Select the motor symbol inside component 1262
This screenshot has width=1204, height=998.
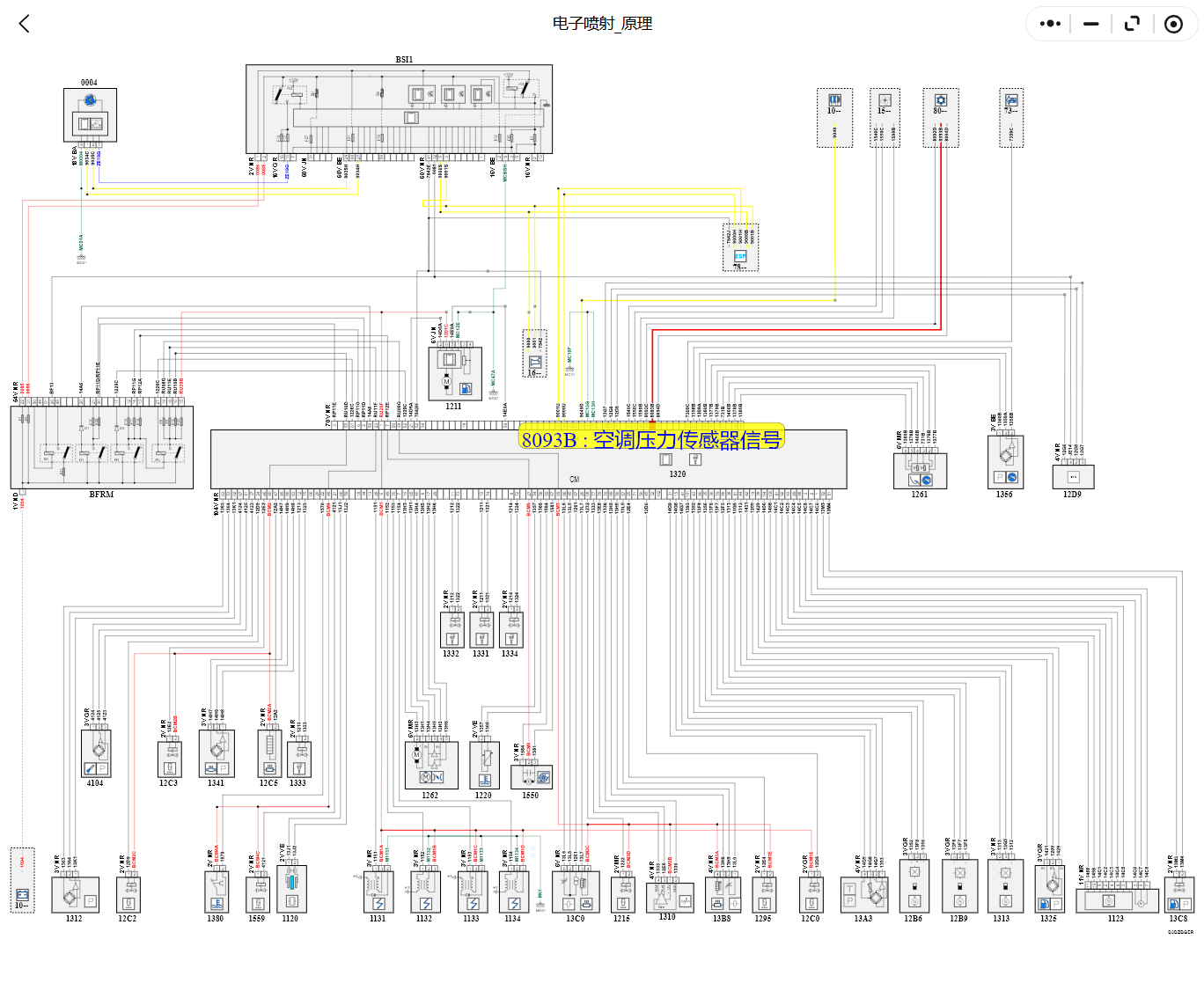(418, 754)
